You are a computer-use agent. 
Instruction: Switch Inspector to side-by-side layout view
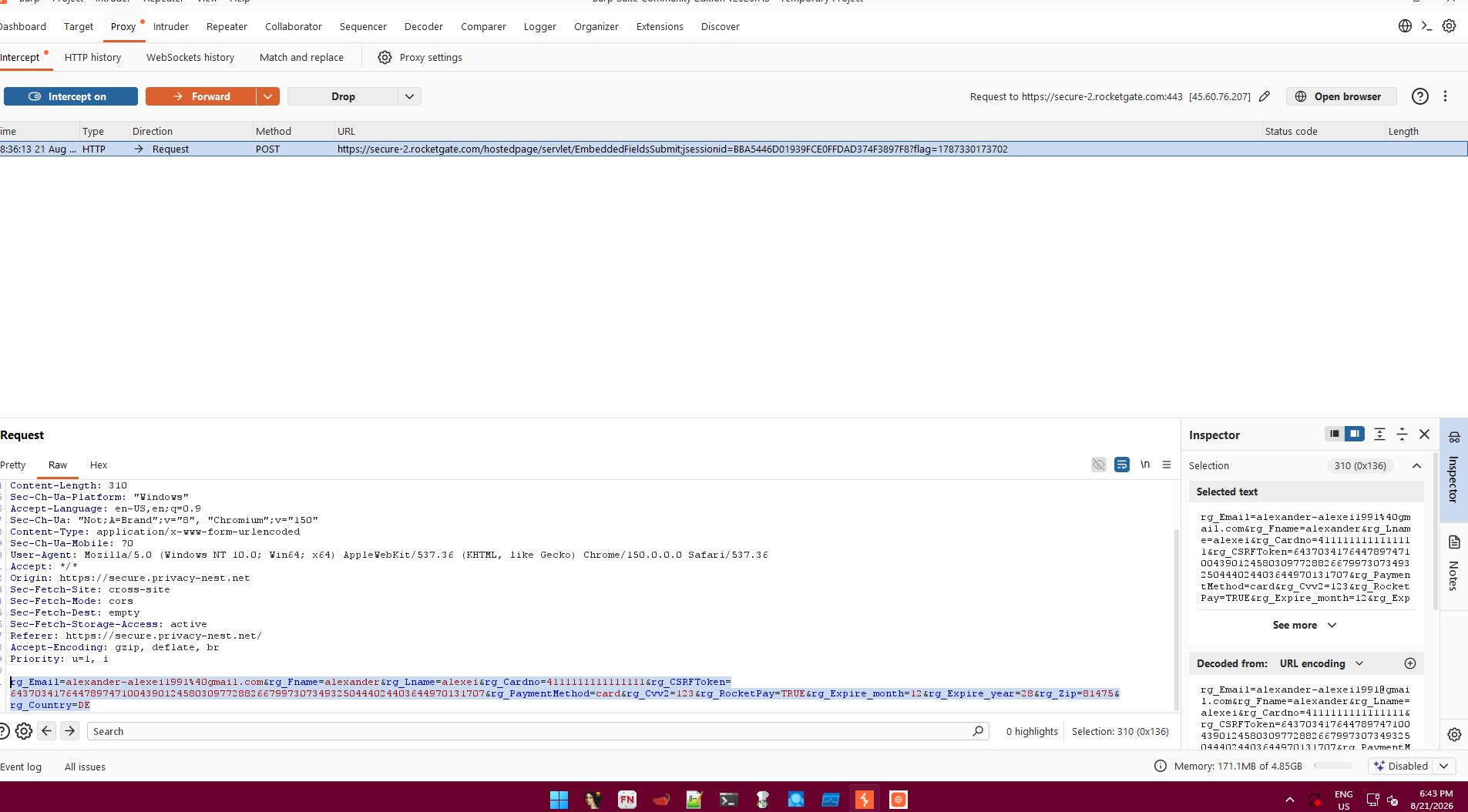coord(1354,435)
